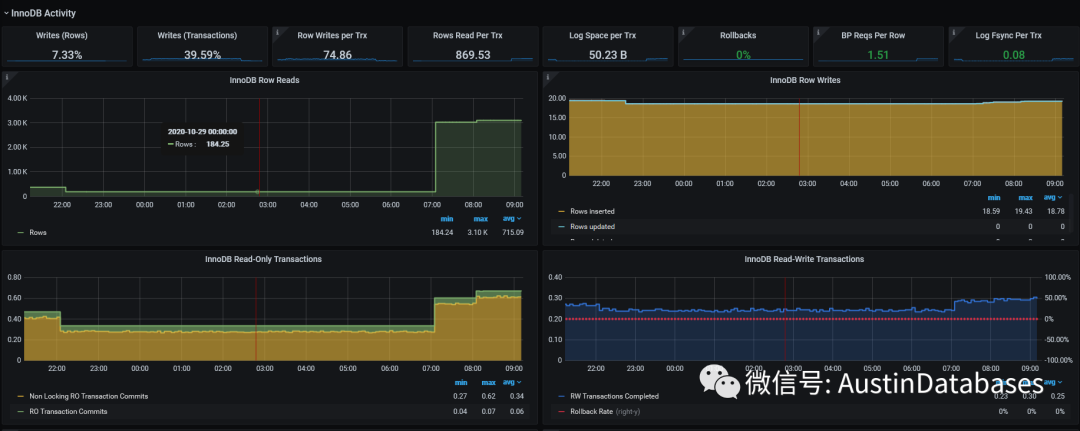The image size is (1080, 431).
Task: Click the 50.23 B Log Space value
Action: [x=608, y=54]
